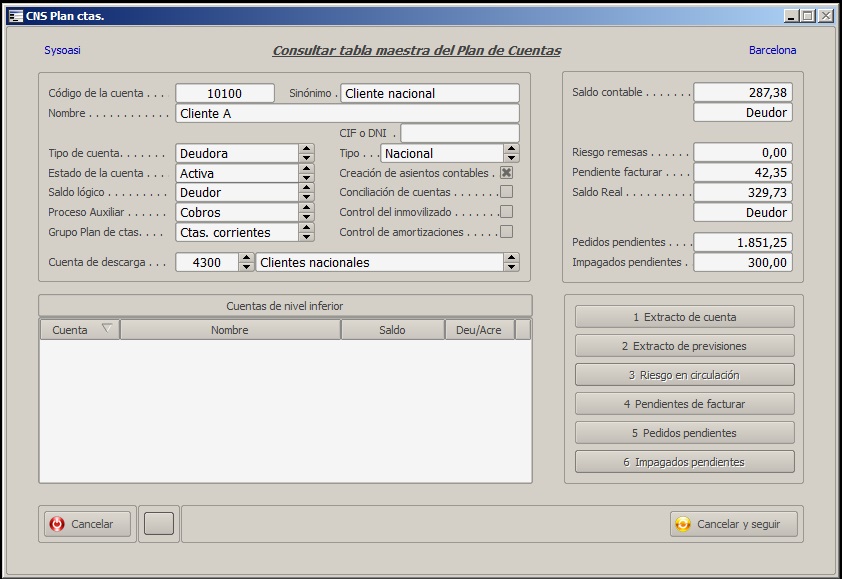Click the Saldo contable value 287,38
Viewport: 842px width, 579px height.
tap(743, 92)
